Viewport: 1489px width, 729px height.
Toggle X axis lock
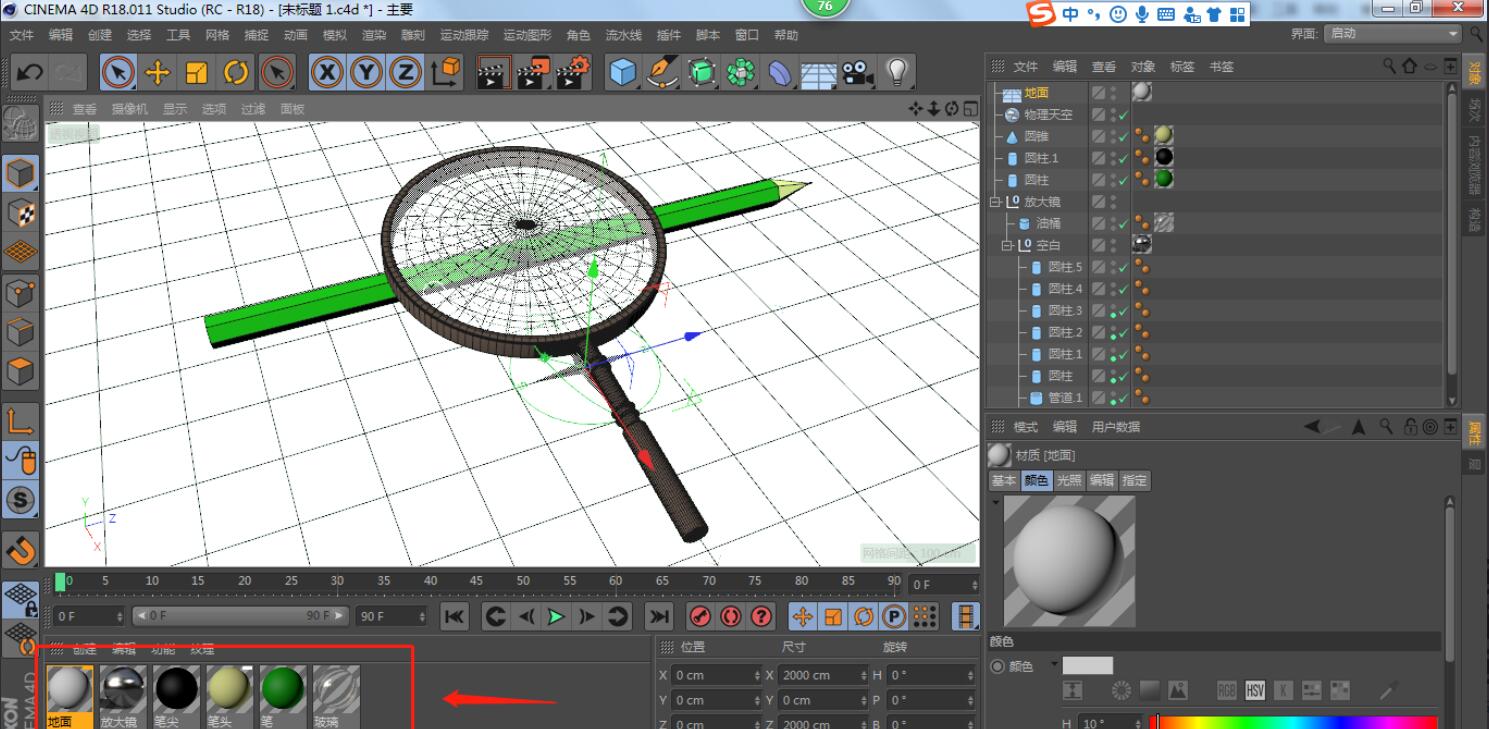(x=327, y=72)
